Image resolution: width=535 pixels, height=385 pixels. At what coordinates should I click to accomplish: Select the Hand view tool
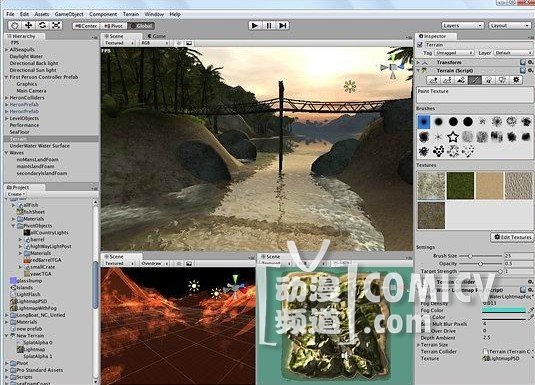(15, 25)
